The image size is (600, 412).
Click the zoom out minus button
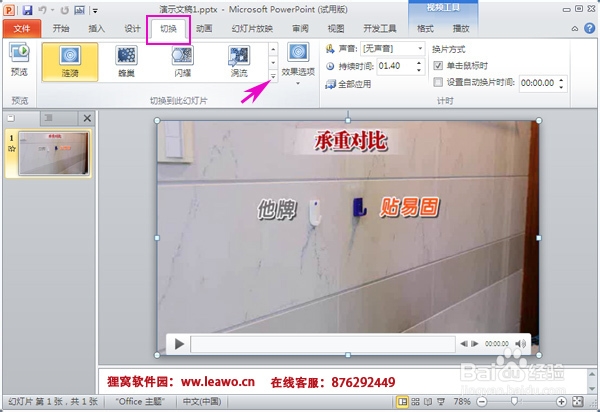click(482, 402)
